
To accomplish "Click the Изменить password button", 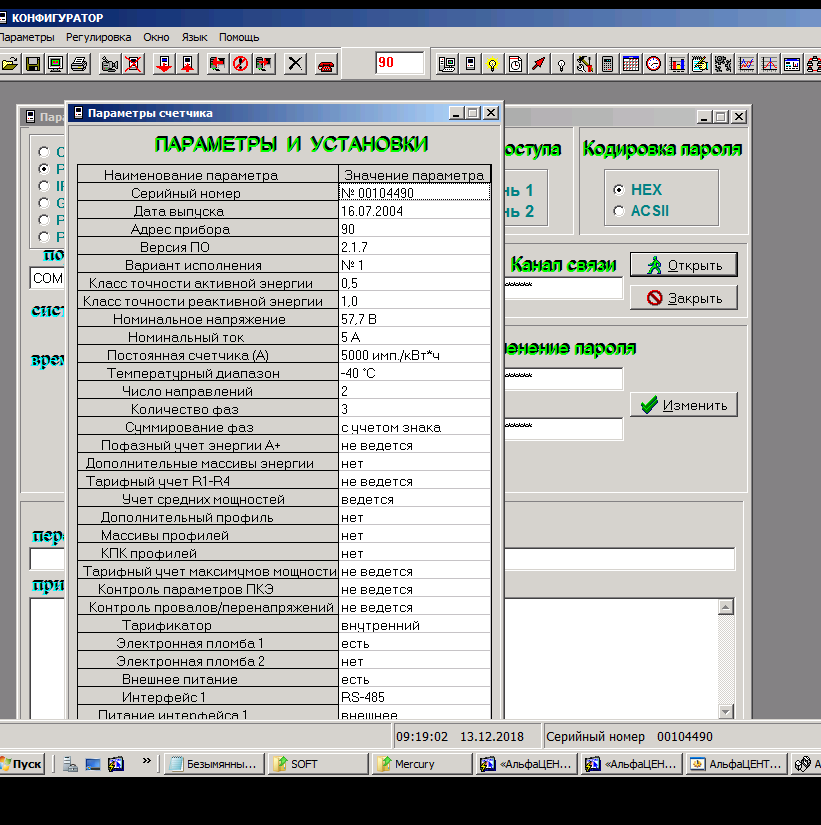I will (x=684, y=405).
